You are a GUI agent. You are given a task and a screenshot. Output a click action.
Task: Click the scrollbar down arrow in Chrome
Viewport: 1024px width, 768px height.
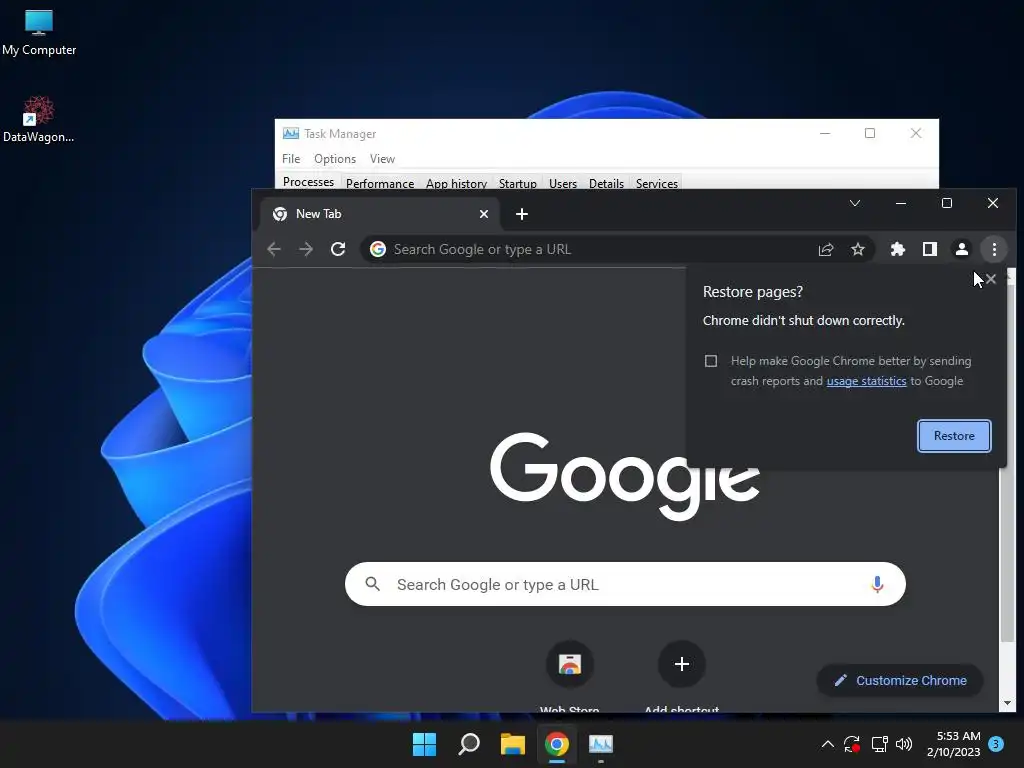point(1007,703)
